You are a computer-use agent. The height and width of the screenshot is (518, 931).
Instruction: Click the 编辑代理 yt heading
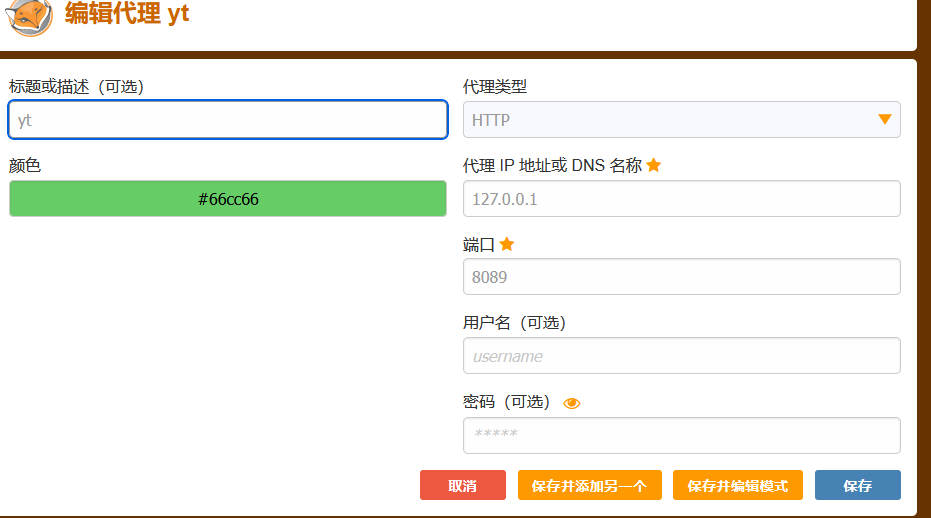(127, 13)
